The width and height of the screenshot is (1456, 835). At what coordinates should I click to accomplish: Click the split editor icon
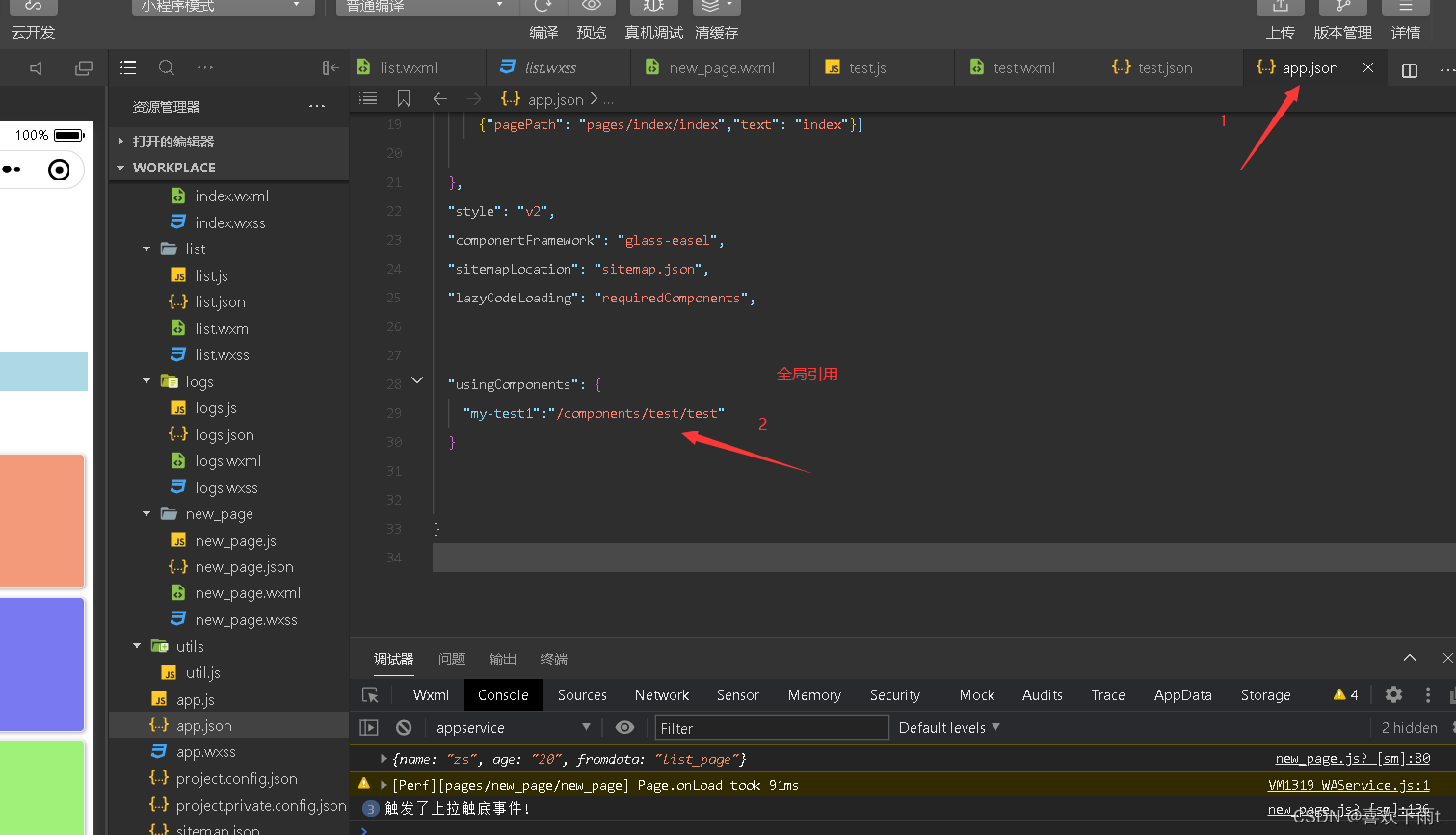[x=1410, y=69]
